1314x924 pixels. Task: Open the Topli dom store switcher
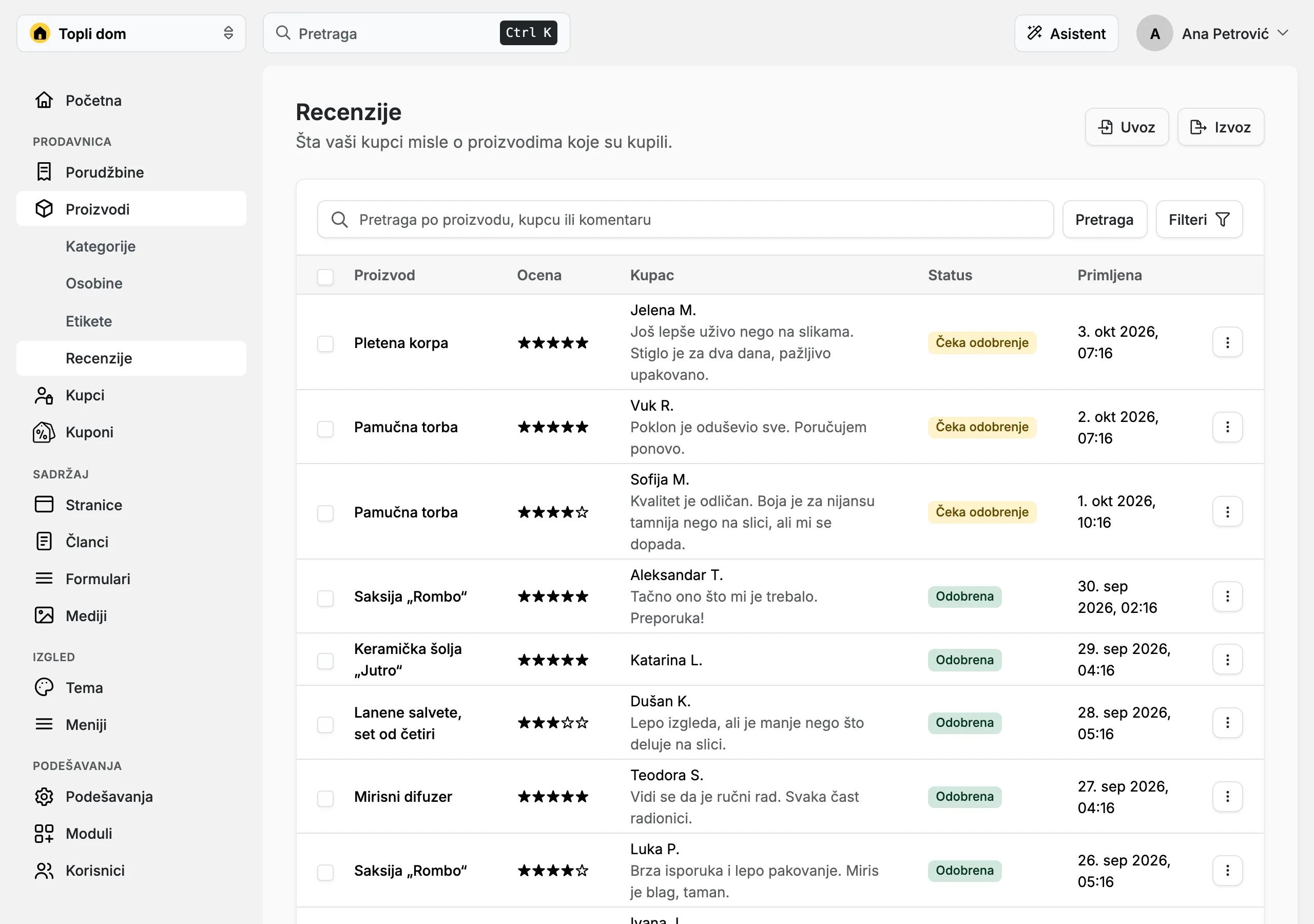[x=131, y=33]
